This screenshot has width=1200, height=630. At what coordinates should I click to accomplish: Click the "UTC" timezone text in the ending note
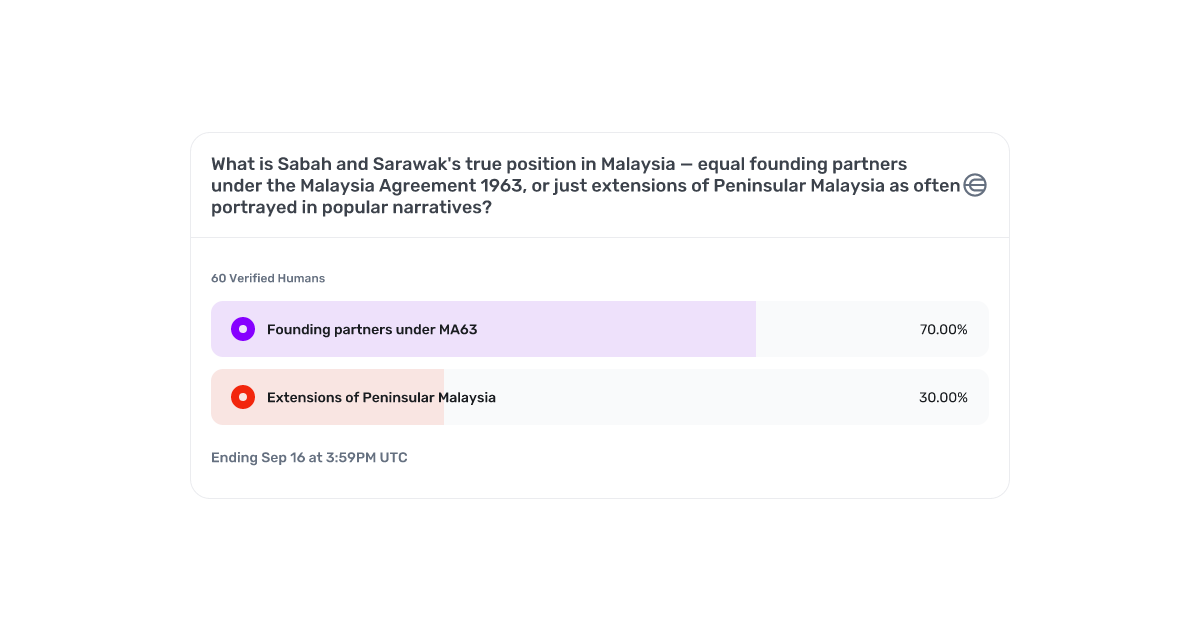point(393,457)
